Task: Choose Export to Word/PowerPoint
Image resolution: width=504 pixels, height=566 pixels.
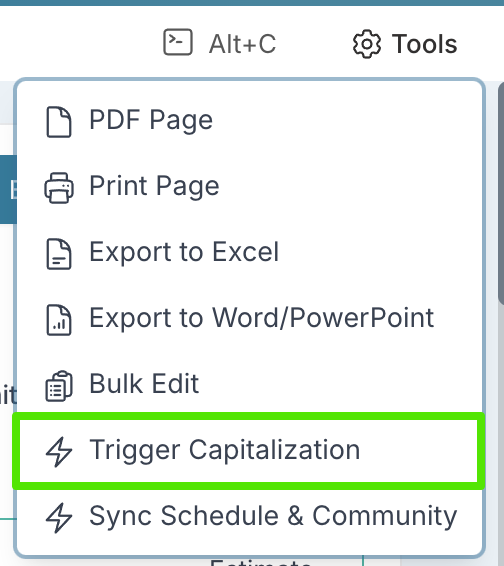Action: point(249,320)
